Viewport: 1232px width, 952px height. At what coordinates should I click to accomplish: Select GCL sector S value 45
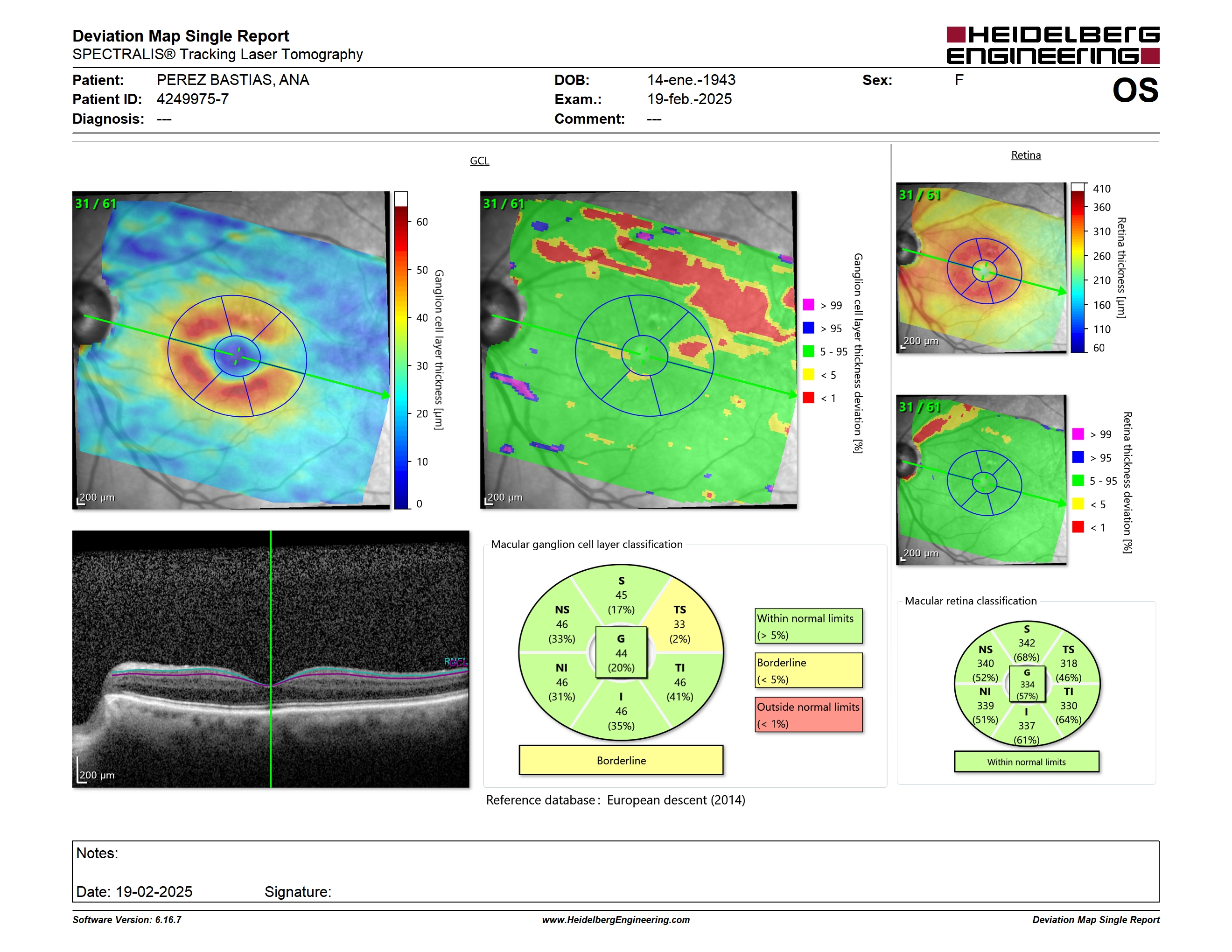coord(621,595)
